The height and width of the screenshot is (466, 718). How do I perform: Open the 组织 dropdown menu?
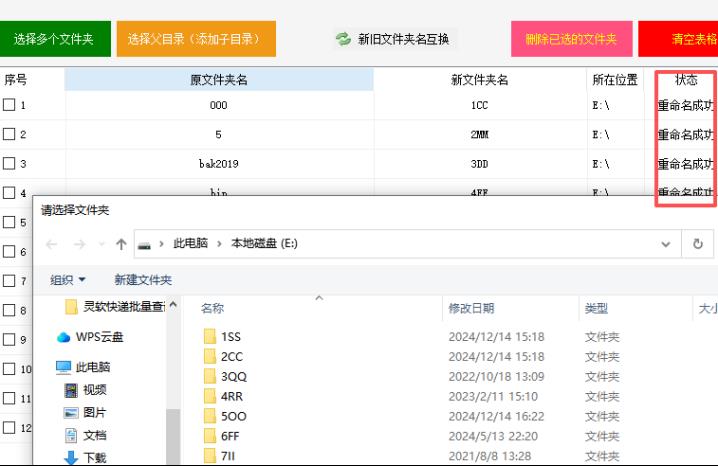point(68,280)
